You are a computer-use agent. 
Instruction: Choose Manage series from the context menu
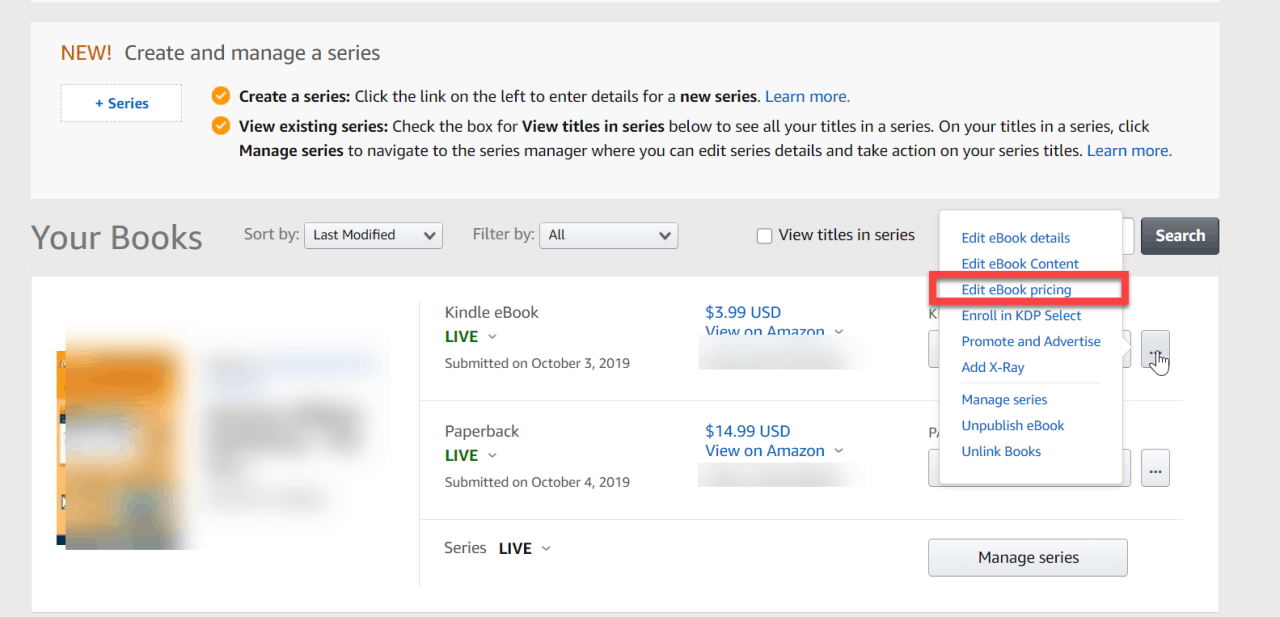click(1004, 399)
